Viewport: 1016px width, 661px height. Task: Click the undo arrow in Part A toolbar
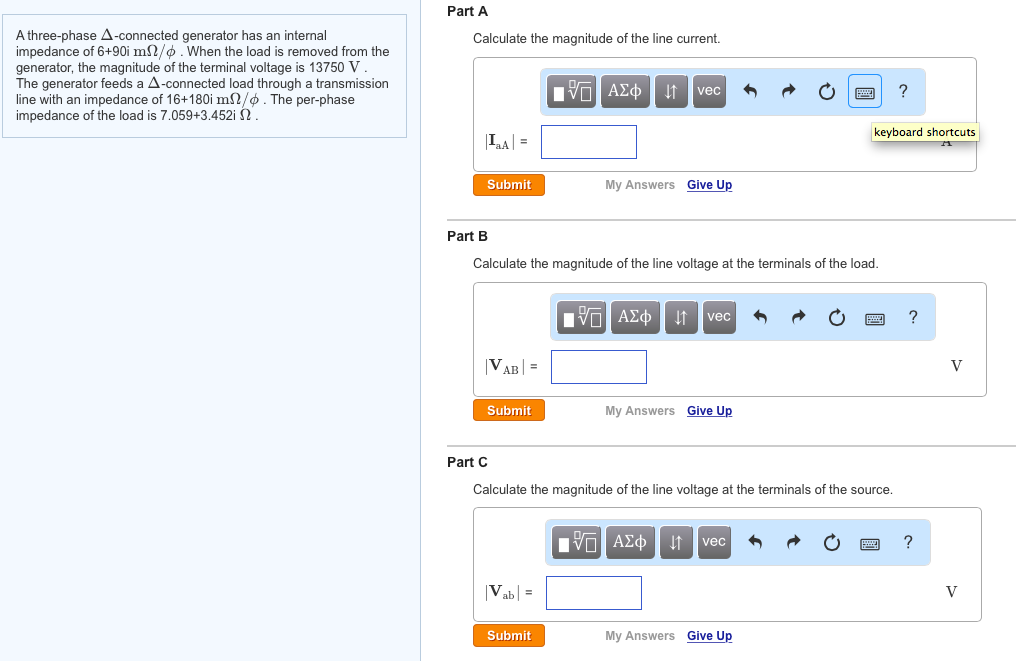[x=749, y=90]
